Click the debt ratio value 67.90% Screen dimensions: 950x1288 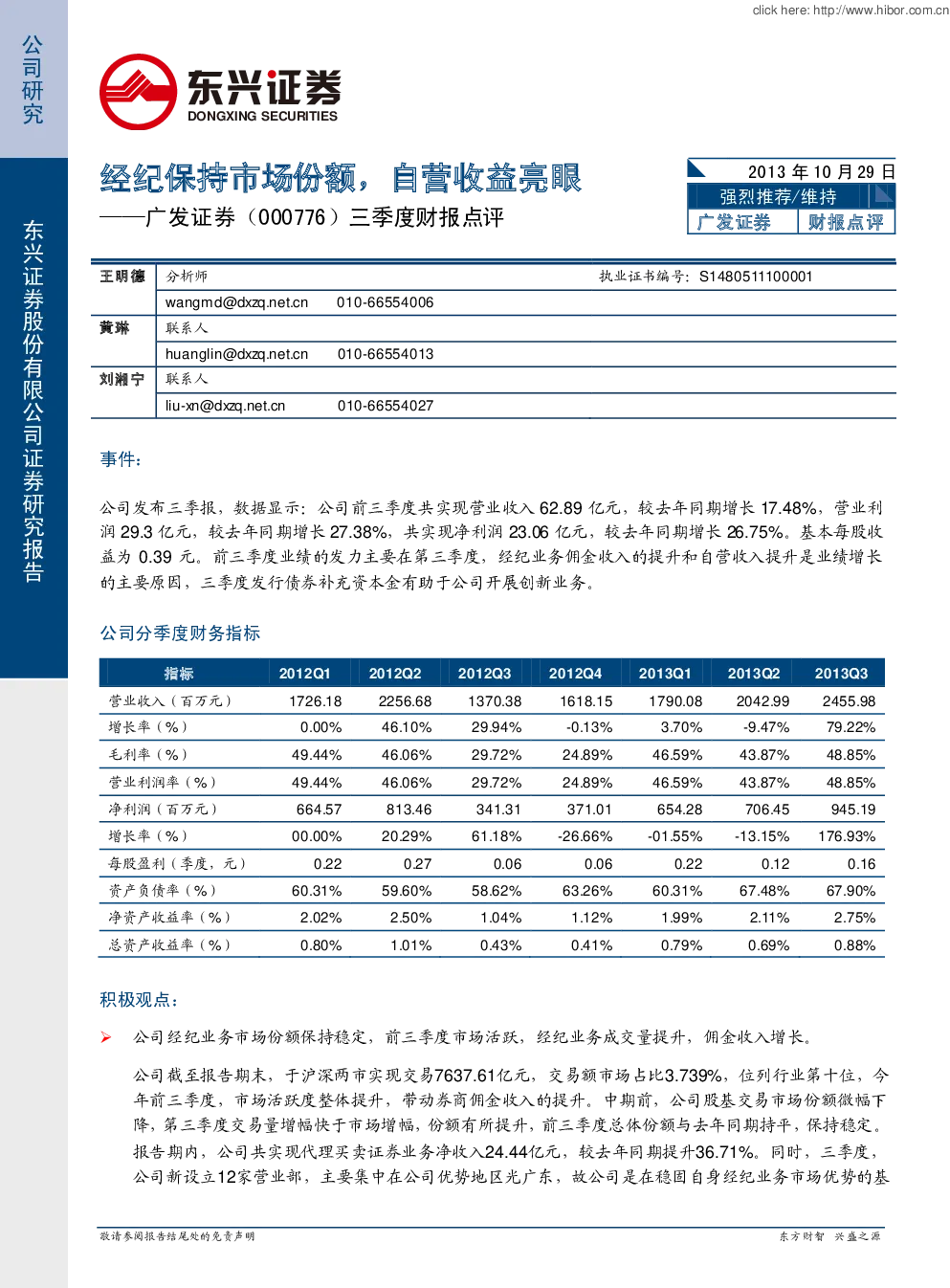click(x=851, y=891)
